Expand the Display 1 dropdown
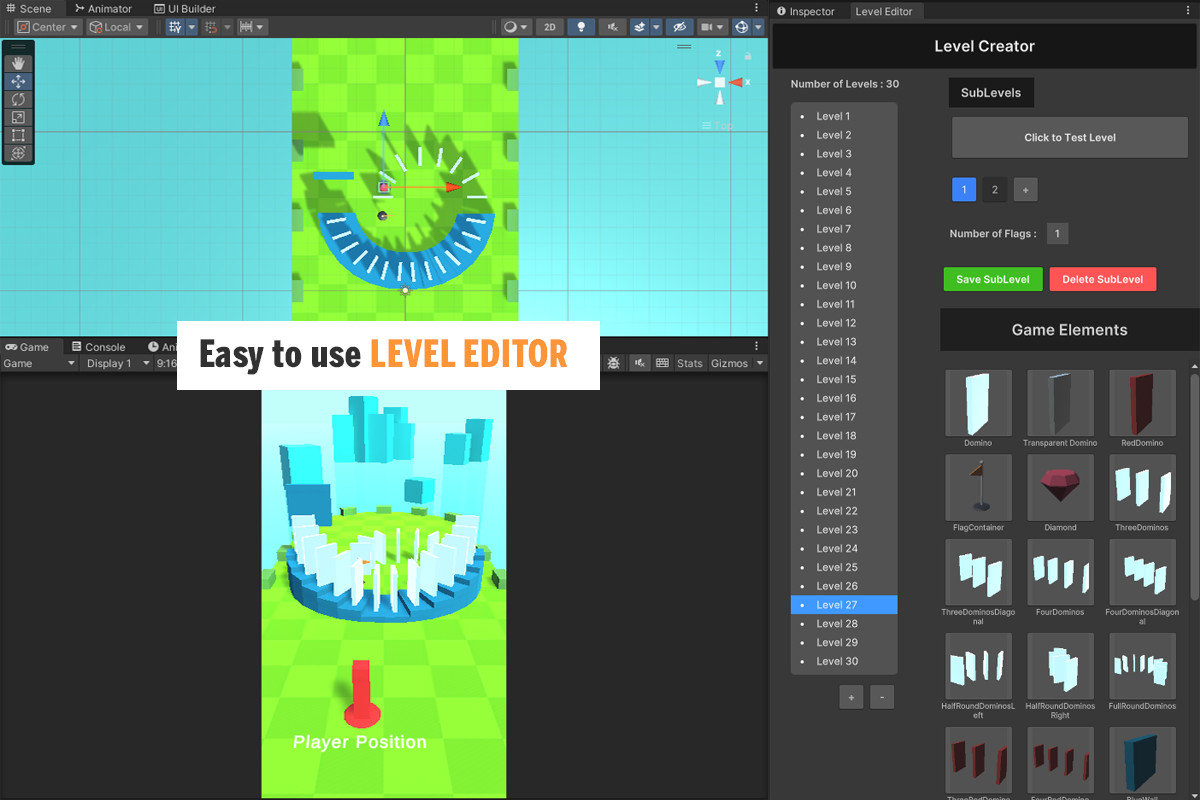This screenshot has width=1200, height=800. (116, 363)
